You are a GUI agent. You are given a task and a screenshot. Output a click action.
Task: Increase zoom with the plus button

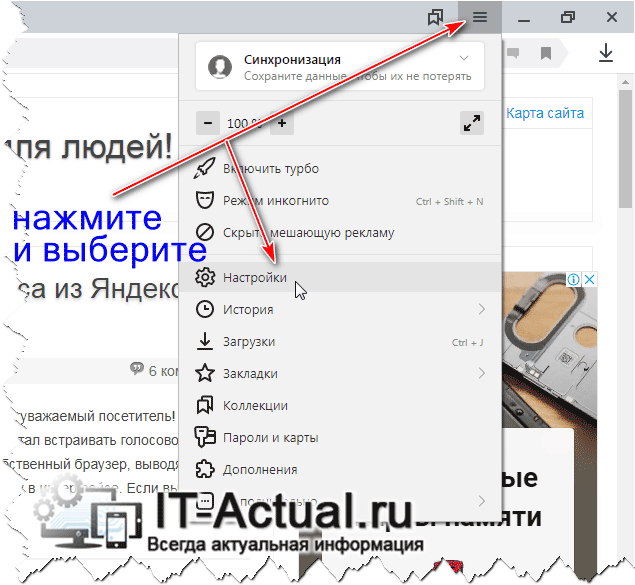coord(282,123)
